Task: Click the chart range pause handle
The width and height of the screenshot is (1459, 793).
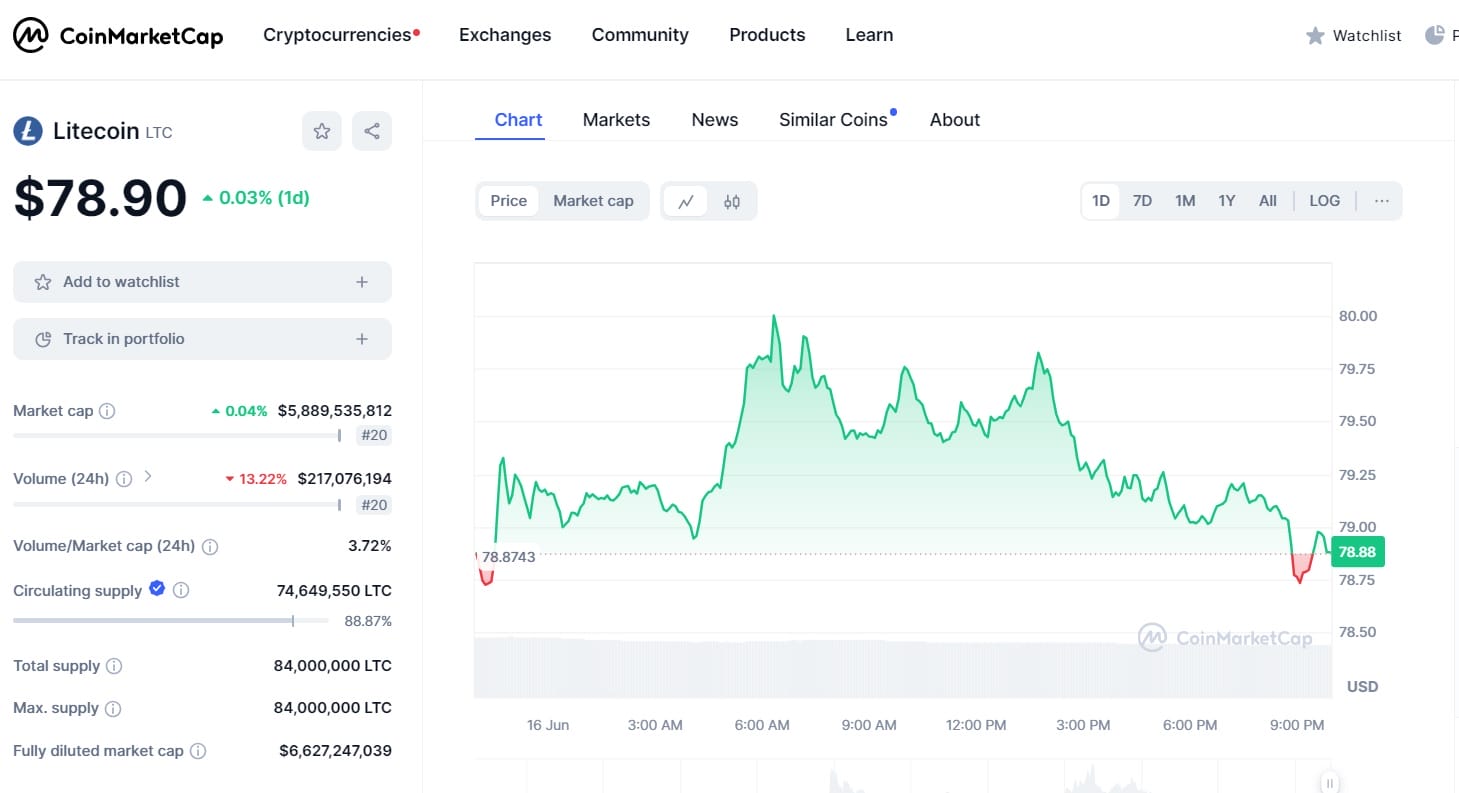Action: tap(1329, 783)
